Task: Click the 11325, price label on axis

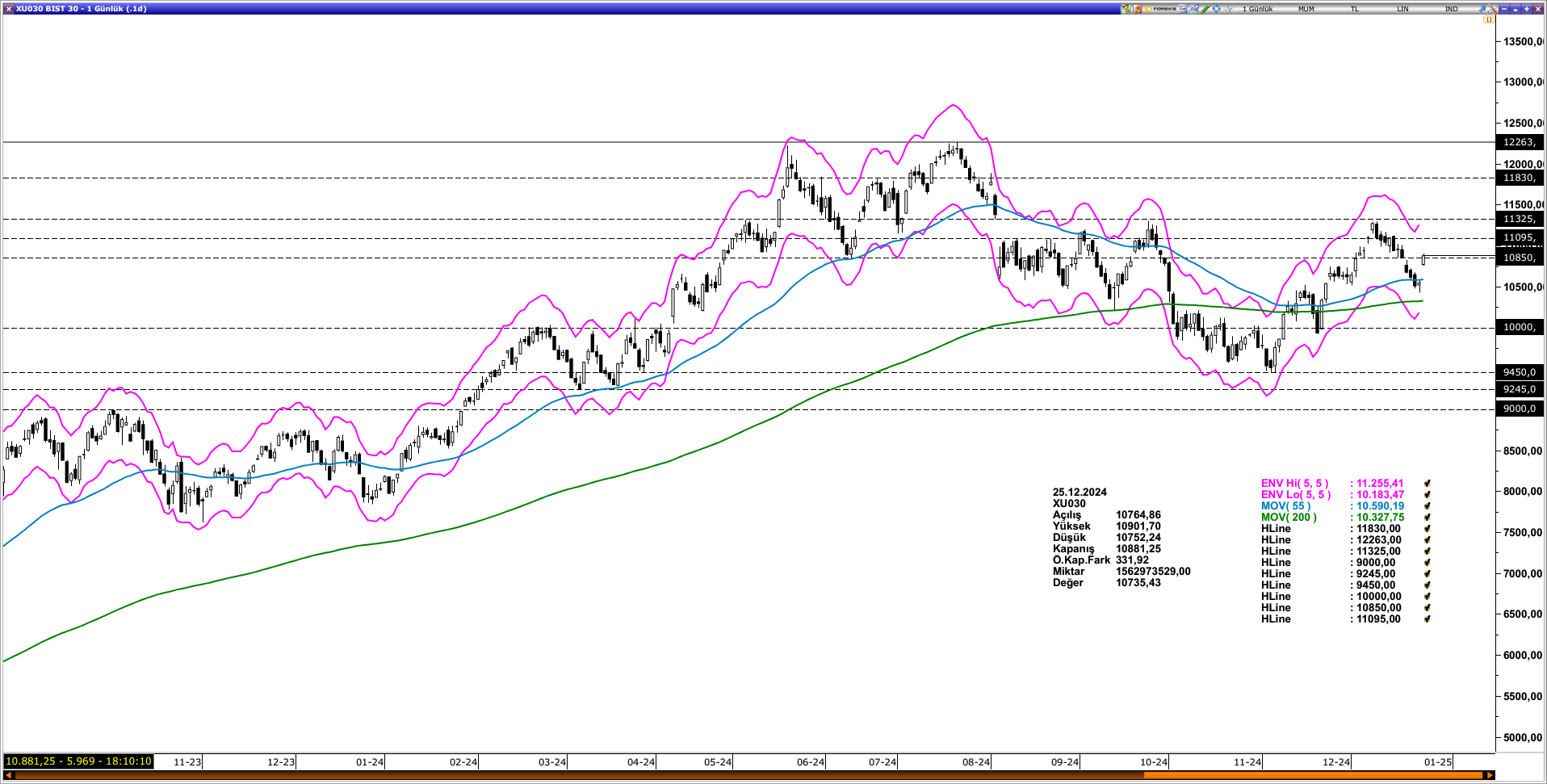Action: pyautogui.click(x=1520, y=219)
